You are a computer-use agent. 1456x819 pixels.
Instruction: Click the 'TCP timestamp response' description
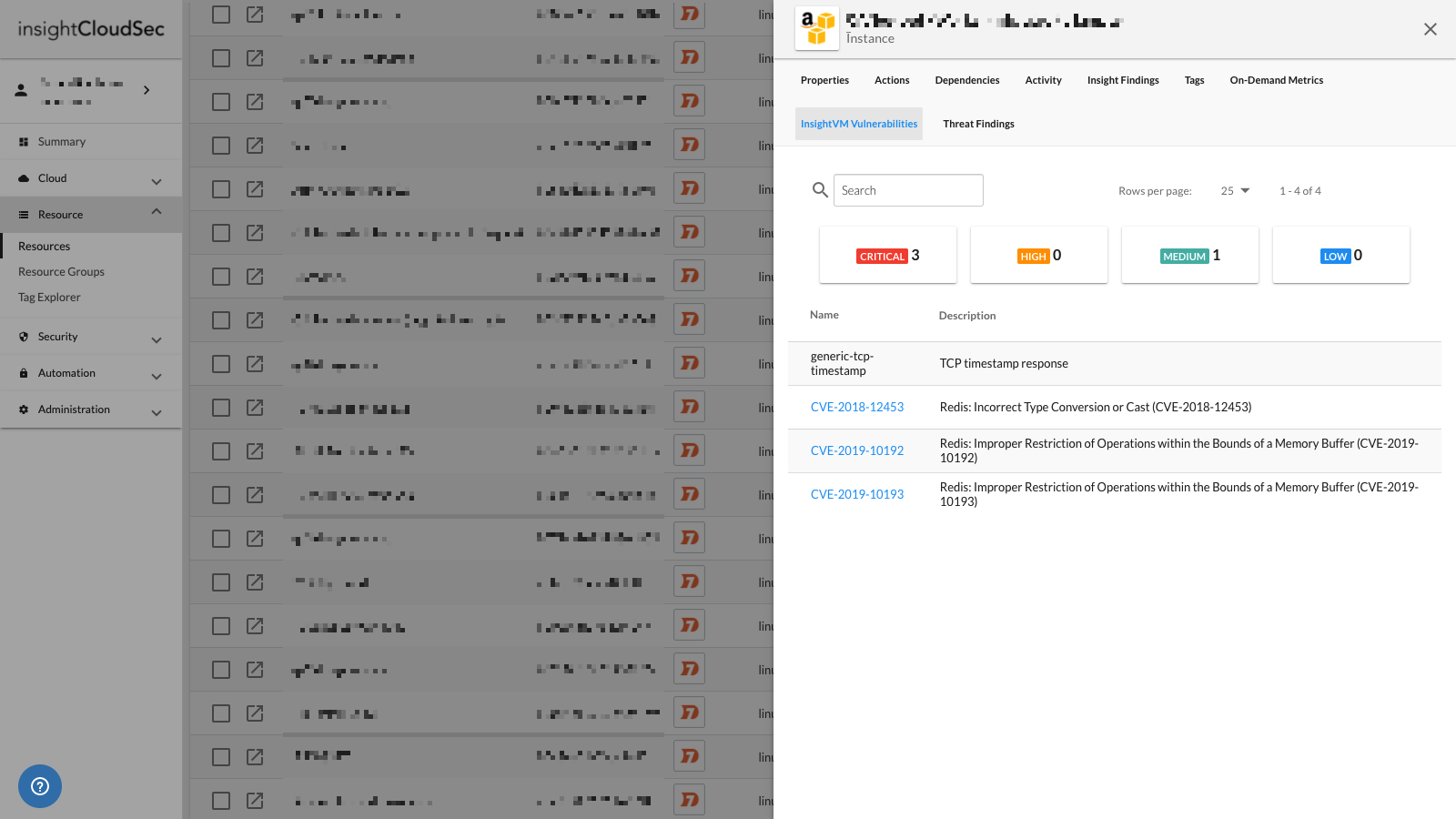(1004, 363)
